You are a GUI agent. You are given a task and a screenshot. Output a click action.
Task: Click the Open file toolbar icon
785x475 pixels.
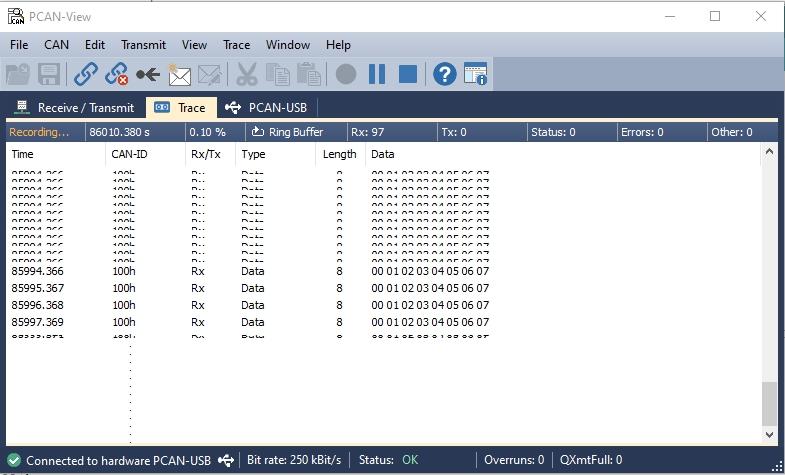[x=18, y=75]
